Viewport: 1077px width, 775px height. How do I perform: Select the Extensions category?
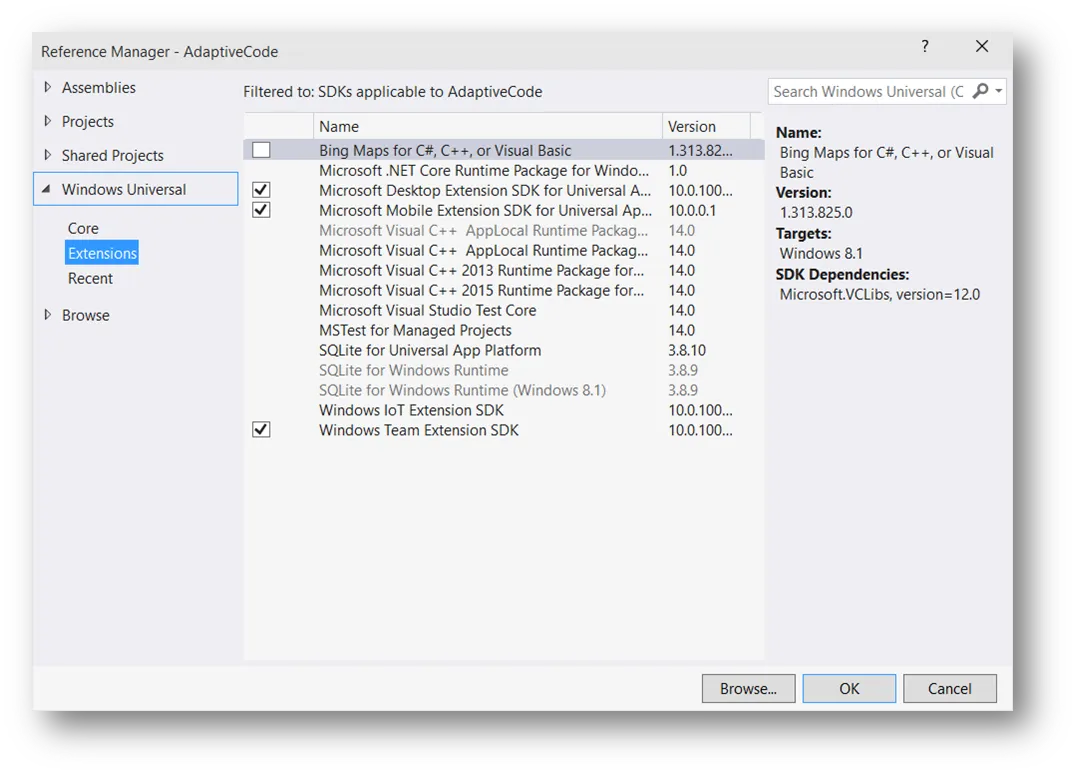click(x=102, y=253)
